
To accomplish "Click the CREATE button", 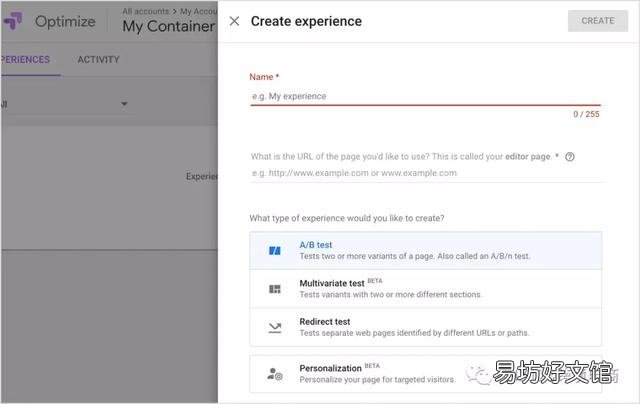I will (598, 21).
